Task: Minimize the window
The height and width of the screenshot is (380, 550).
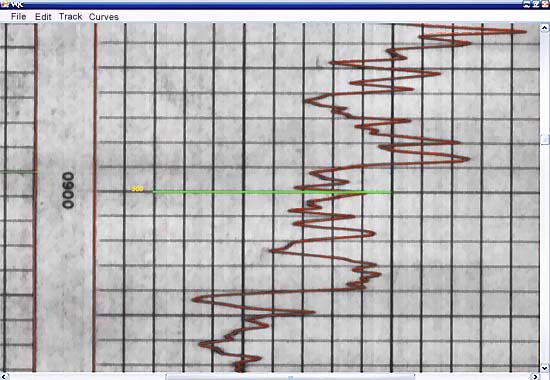Action: [526, 4]
